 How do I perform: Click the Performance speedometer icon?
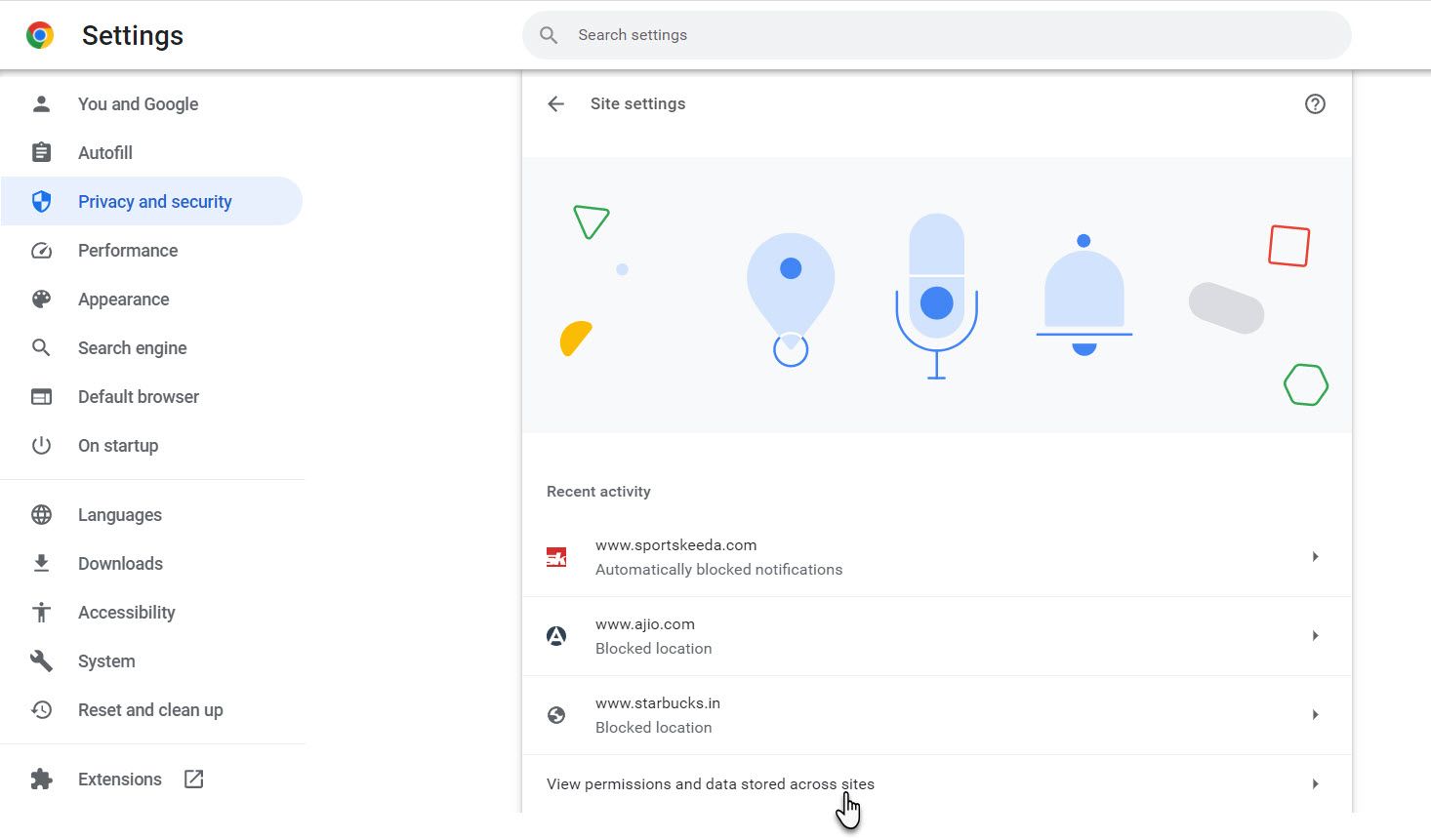[x=41, y=250]
